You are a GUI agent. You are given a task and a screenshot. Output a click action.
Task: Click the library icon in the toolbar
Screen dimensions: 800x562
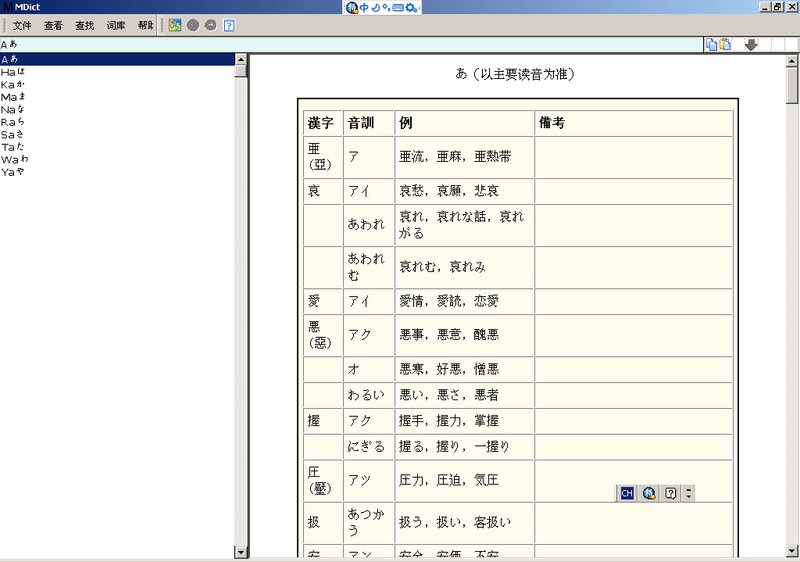pyautogui.click(x=175, y=25)
